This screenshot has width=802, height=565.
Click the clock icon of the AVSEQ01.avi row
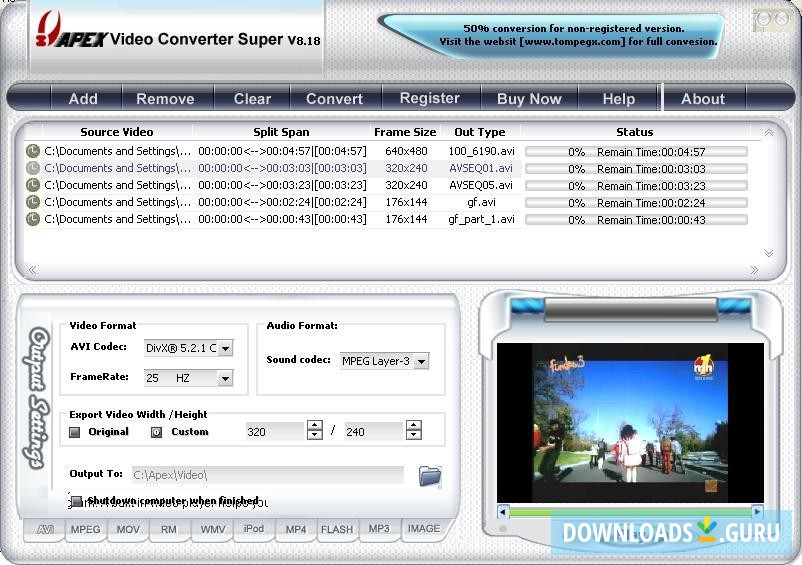[x=33, y=168]
